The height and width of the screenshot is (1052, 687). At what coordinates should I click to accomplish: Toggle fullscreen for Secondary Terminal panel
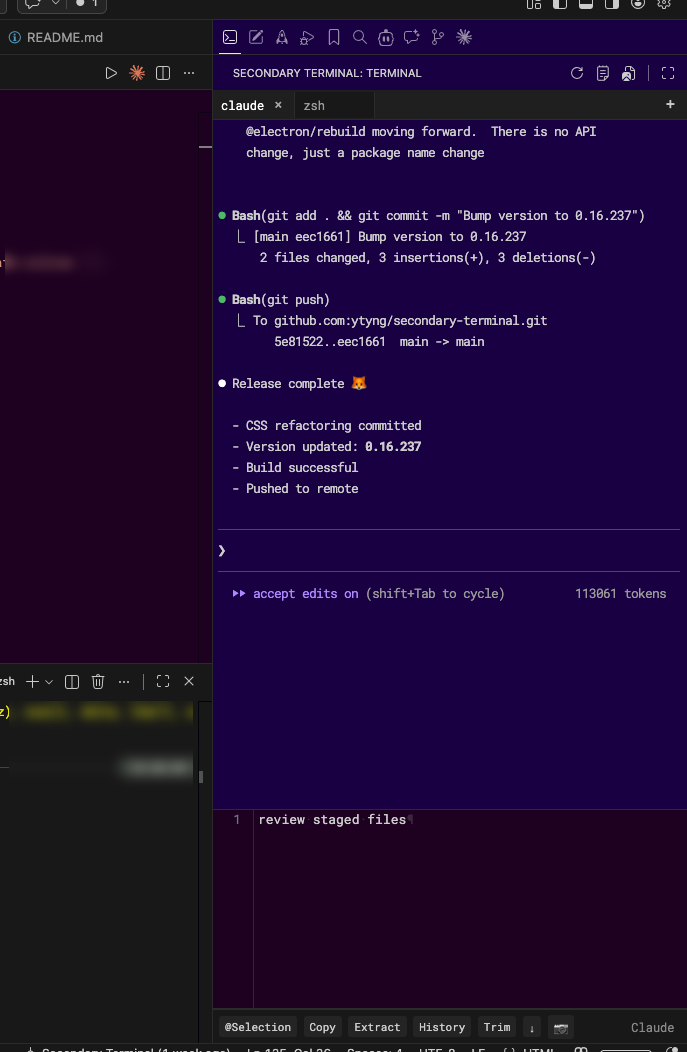click(x=668, y=73)
